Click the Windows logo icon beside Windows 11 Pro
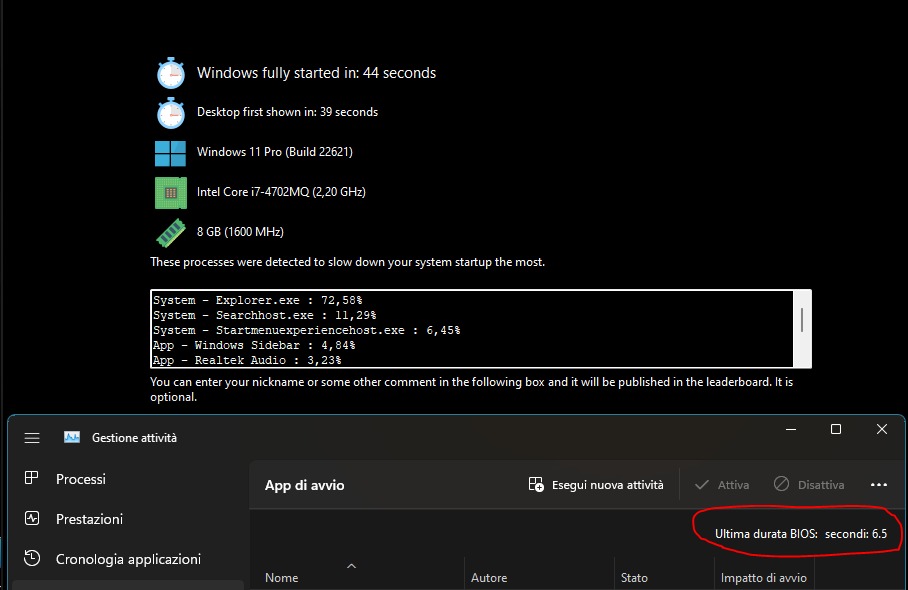The image size is (908, 590). tap(170, 153)
